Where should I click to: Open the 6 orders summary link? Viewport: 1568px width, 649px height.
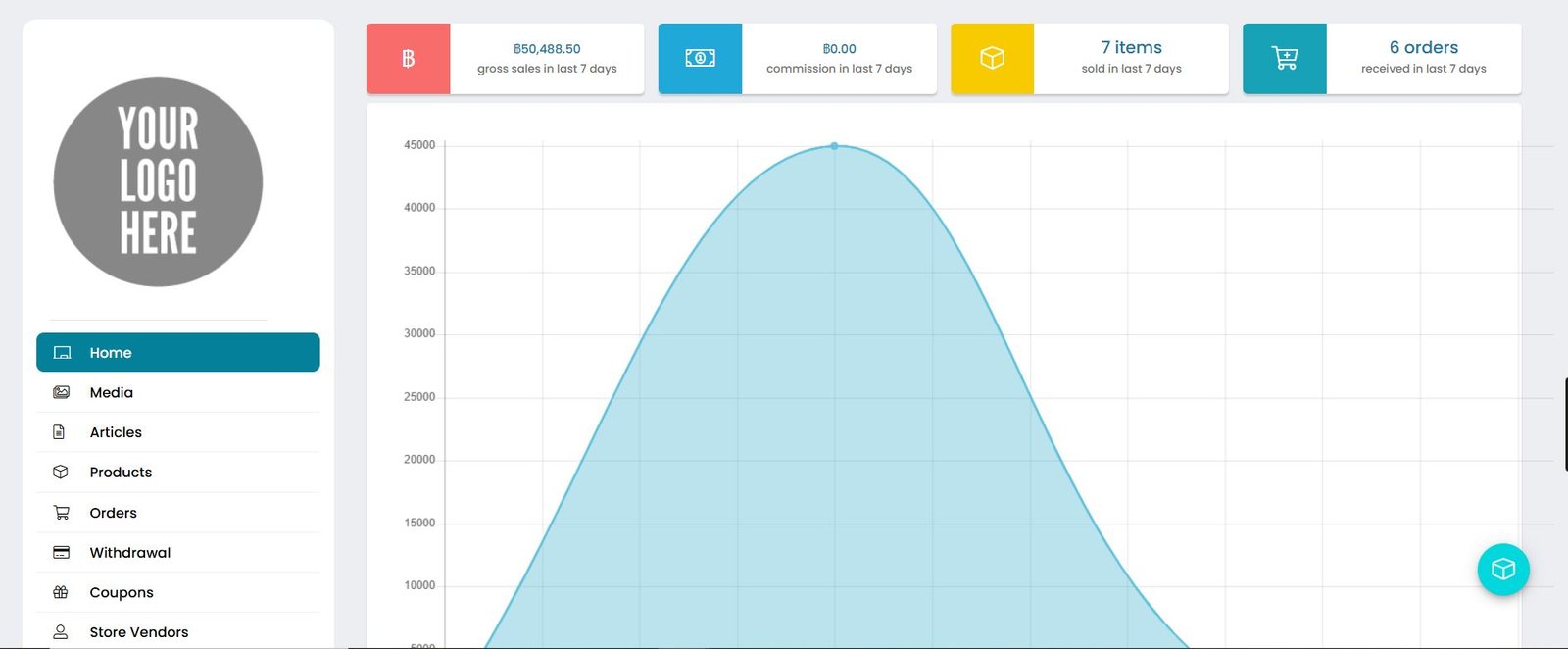(1423, 47)
